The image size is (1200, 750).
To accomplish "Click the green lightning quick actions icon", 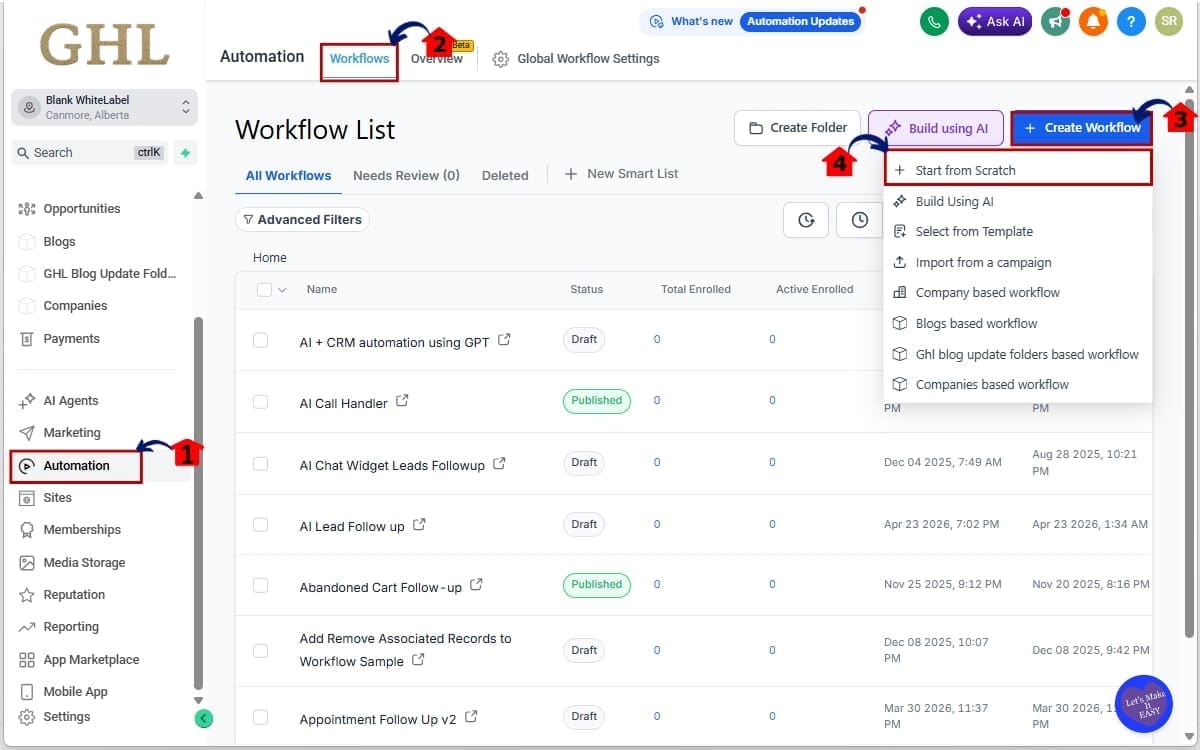I will tap(184, 153).
